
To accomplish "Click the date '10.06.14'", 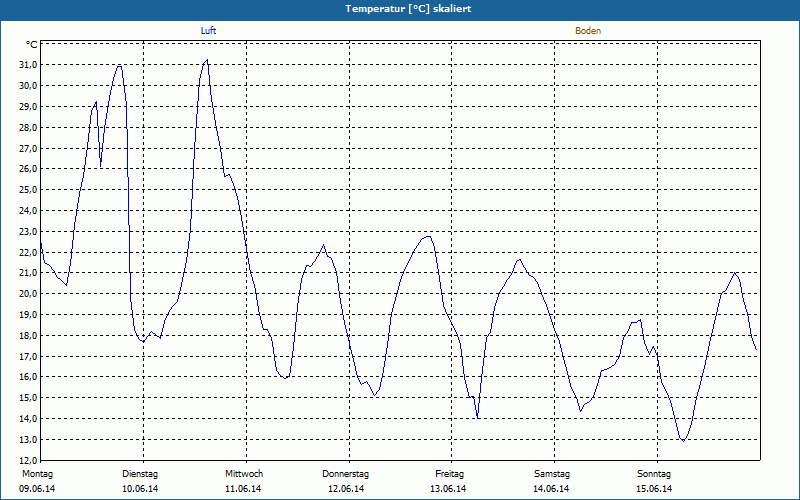I will (x=140, y=489).
